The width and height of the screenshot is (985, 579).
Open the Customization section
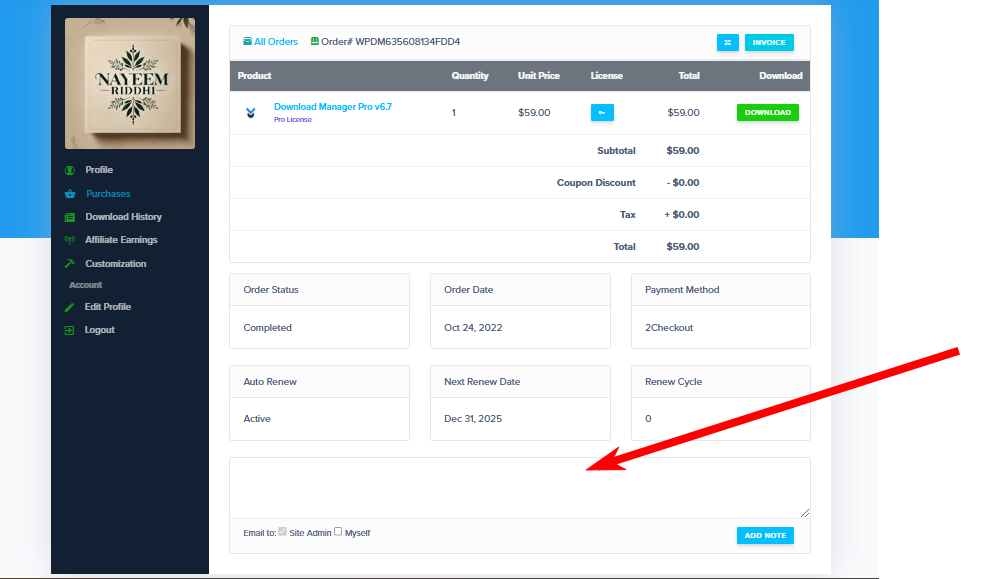point(116,264)
